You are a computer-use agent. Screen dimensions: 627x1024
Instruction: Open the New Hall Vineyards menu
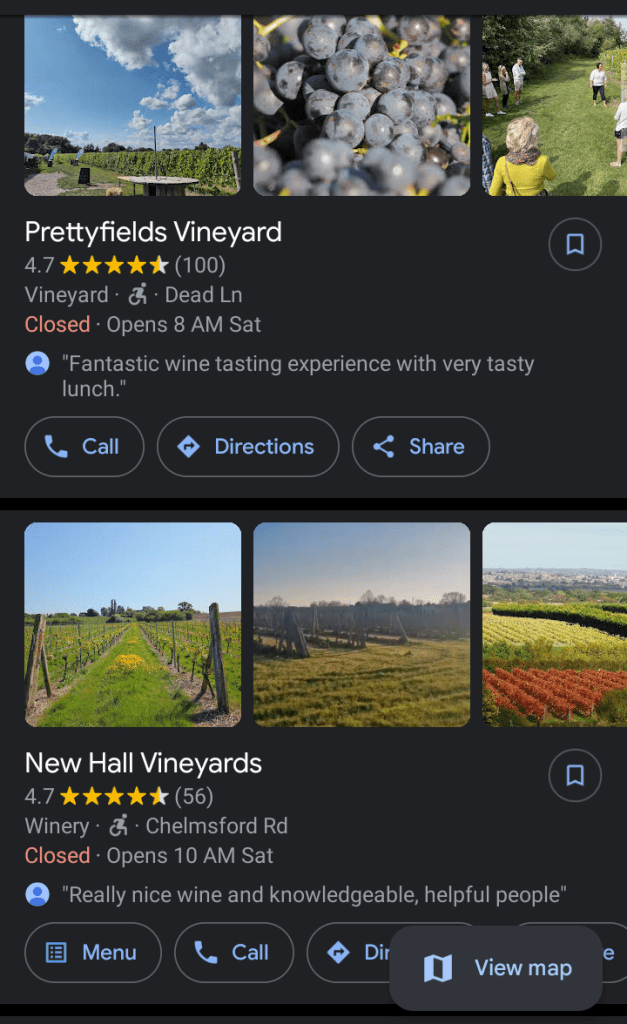pyautogui.click(x=92, y=953)
